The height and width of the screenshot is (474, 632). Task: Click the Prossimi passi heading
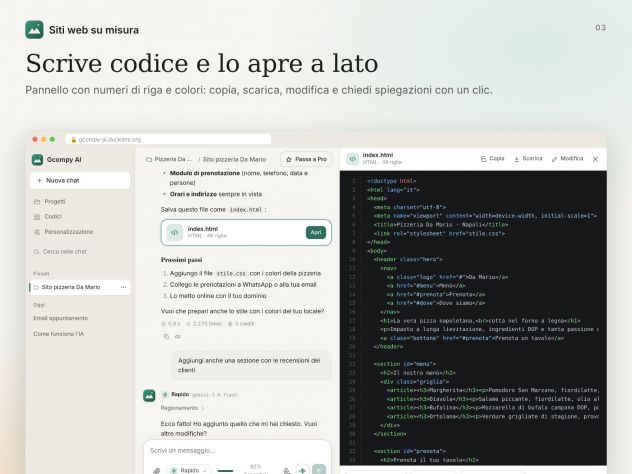181,260
